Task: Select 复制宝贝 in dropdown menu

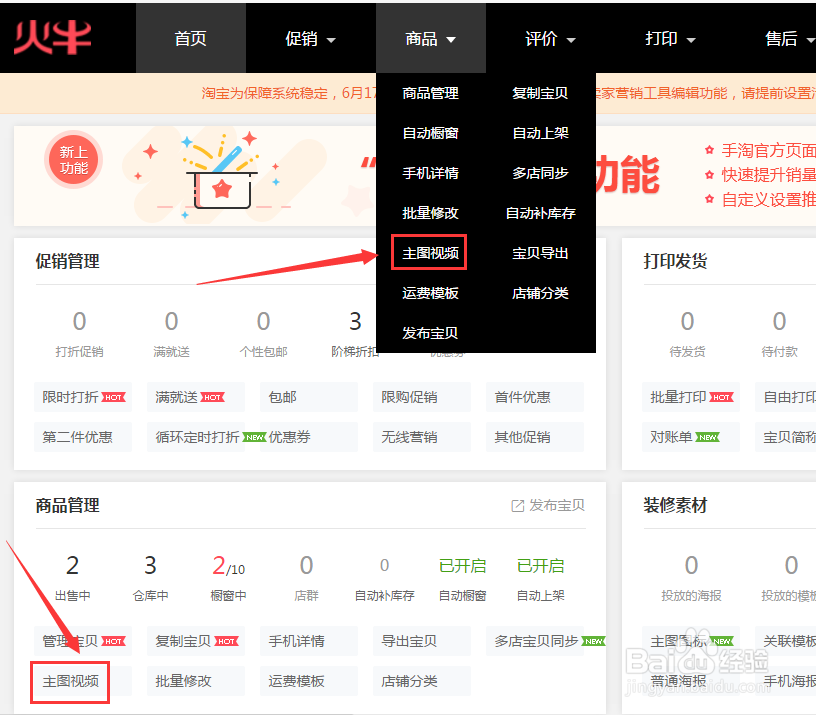Action: coord(540,93)
